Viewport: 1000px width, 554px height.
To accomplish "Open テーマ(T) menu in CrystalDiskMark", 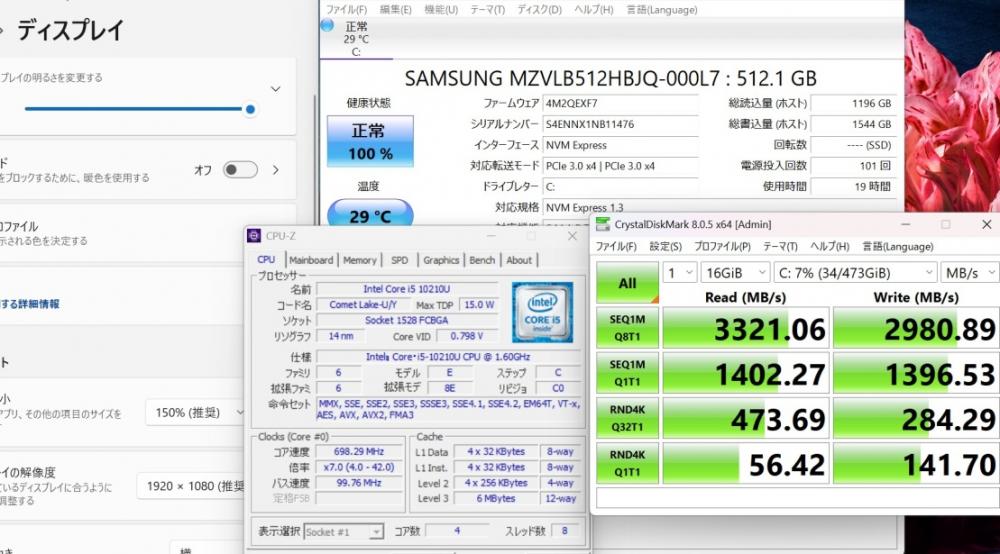I will point(781,247).
